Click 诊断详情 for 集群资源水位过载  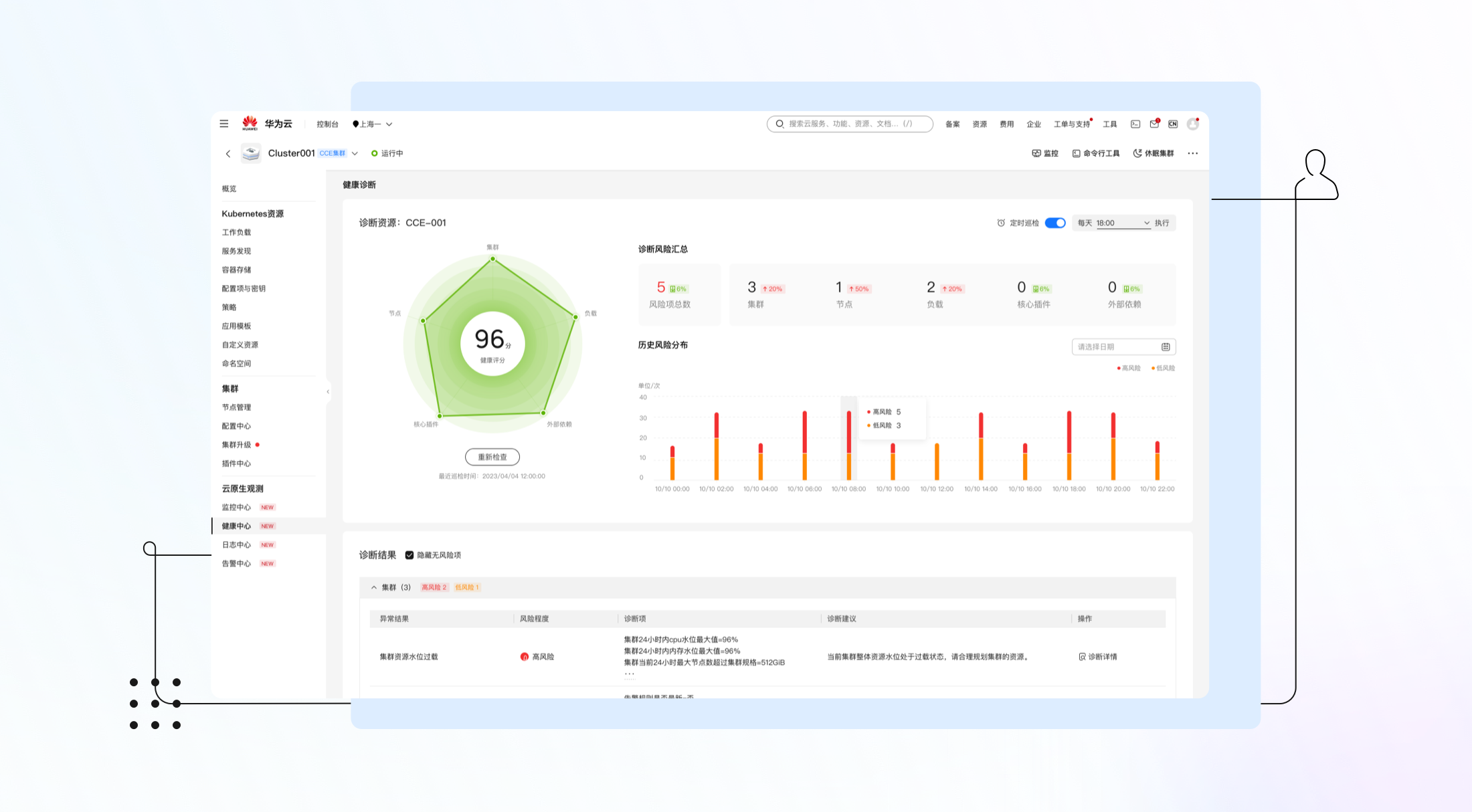tap(1098, 657)
